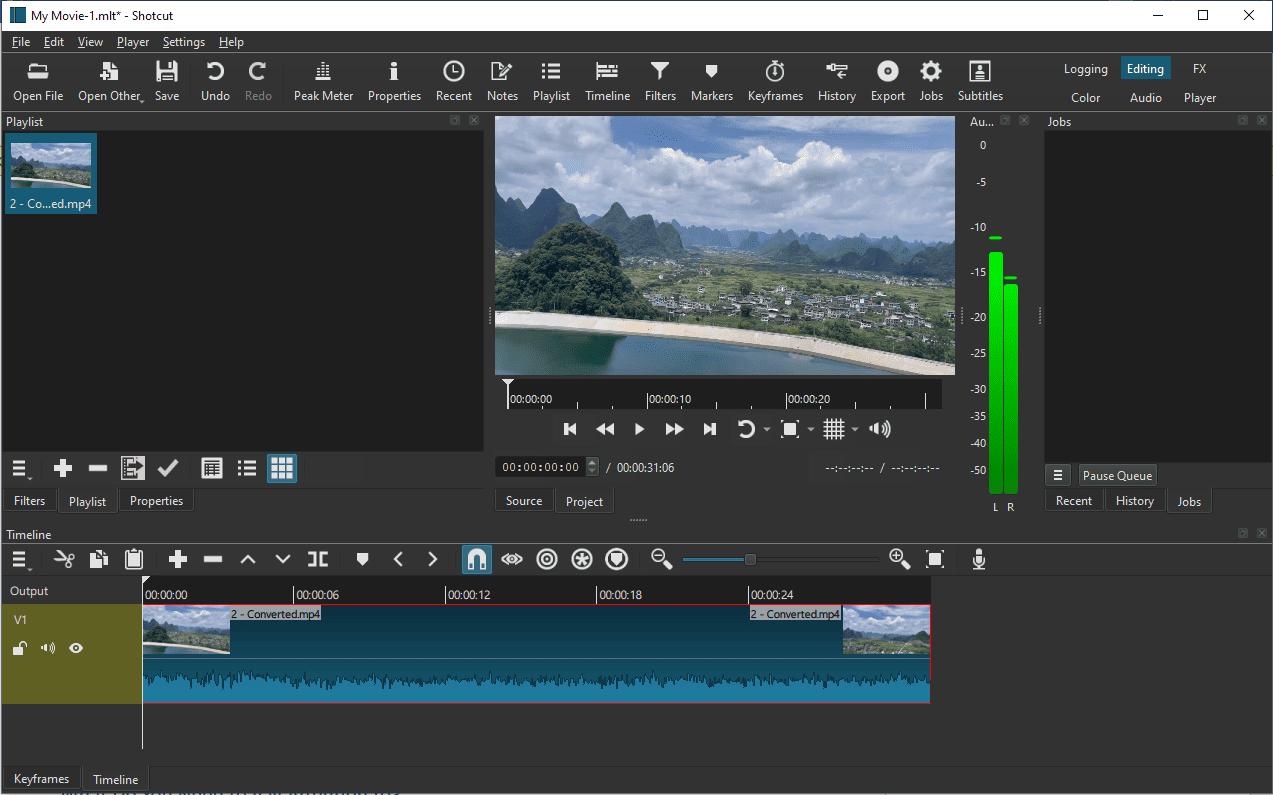The image size is (1273, 795).
Task: Mute the V1 track audio
Action: (47, 648)
